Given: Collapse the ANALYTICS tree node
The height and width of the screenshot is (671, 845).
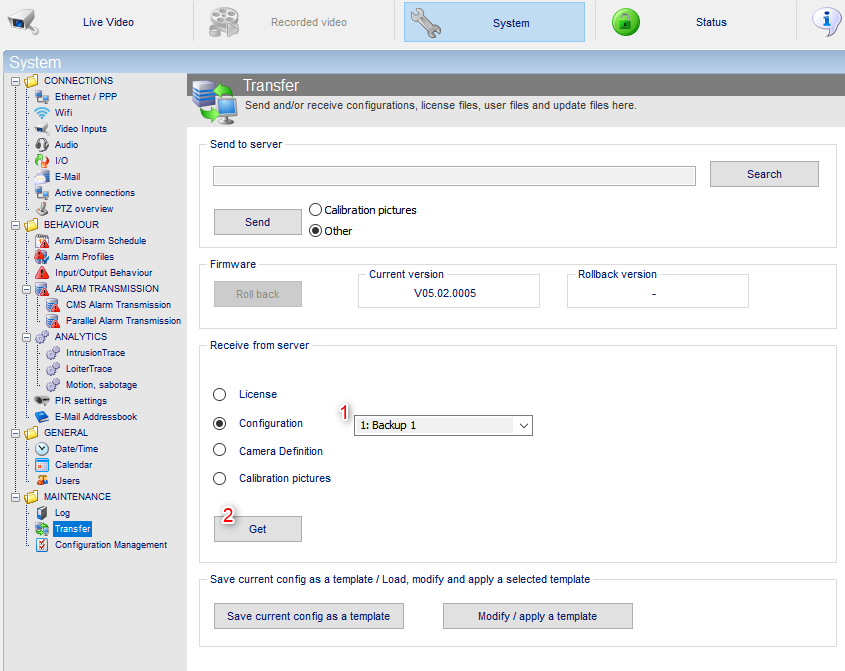Looking at the screenshot, I should pyautogui.click(x=26, y=337).
